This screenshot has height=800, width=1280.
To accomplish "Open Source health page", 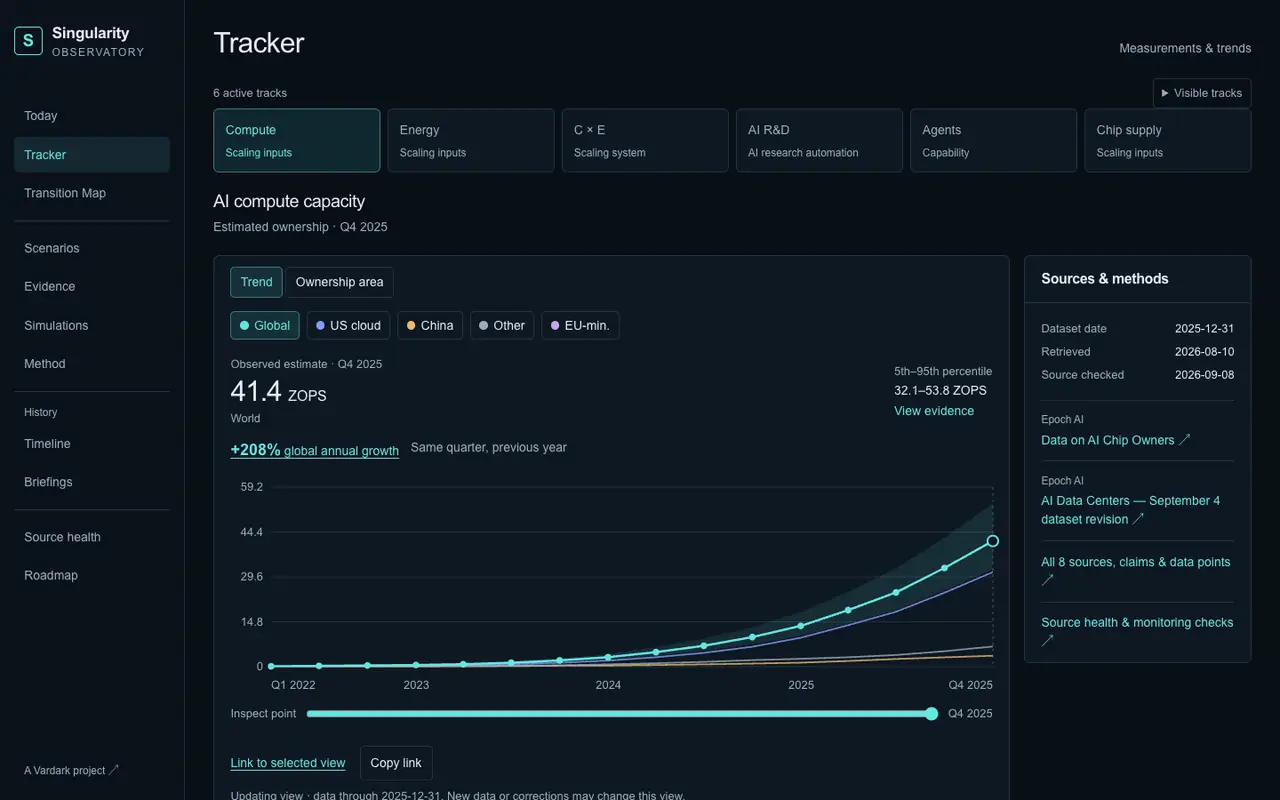I will (92, 537).
